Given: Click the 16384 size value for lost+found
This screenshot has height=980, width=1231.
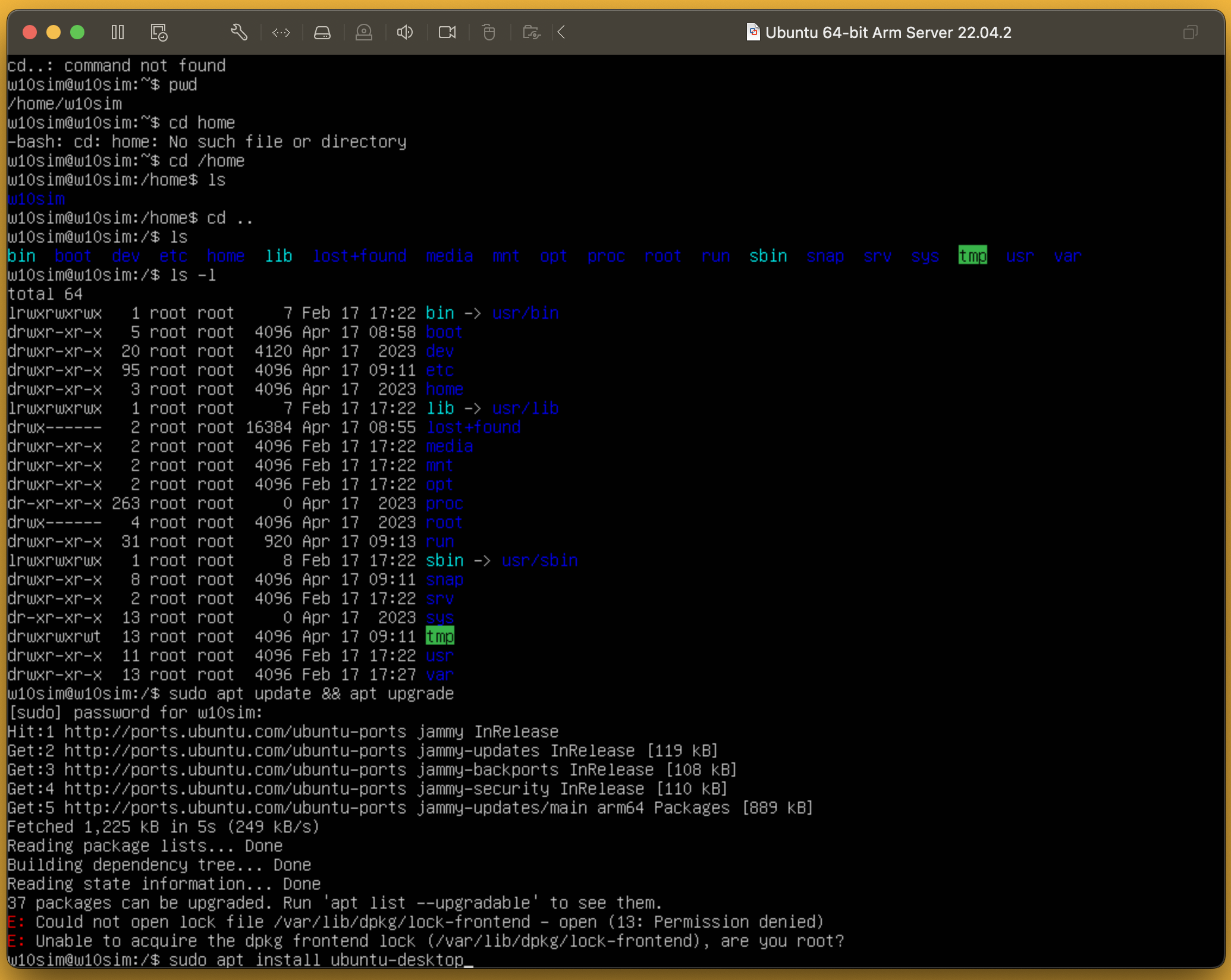Looking at the screenshot, I should (x=269, y=427).
